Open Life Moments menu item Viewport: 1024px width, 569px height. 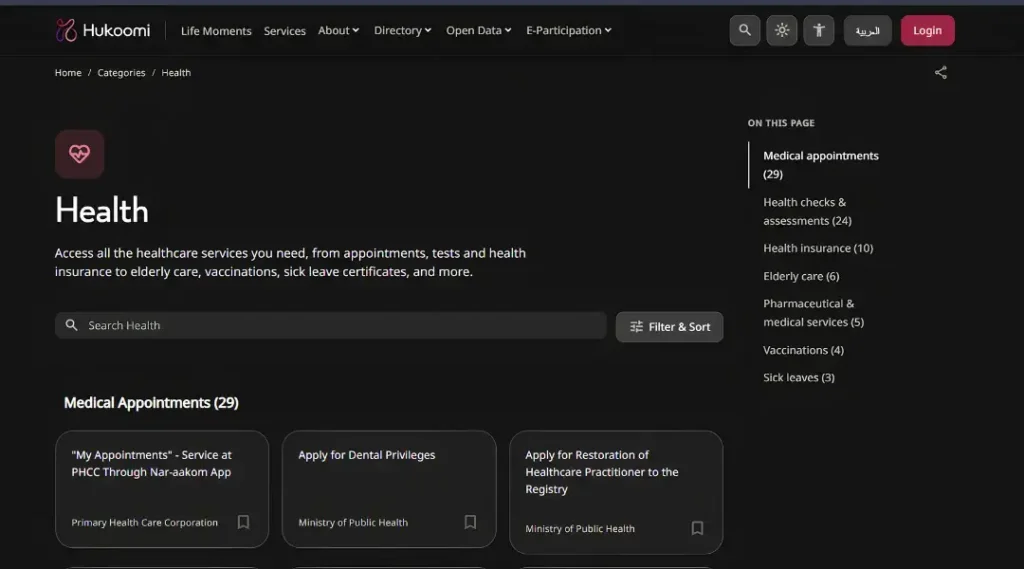[x=216, y=31]
